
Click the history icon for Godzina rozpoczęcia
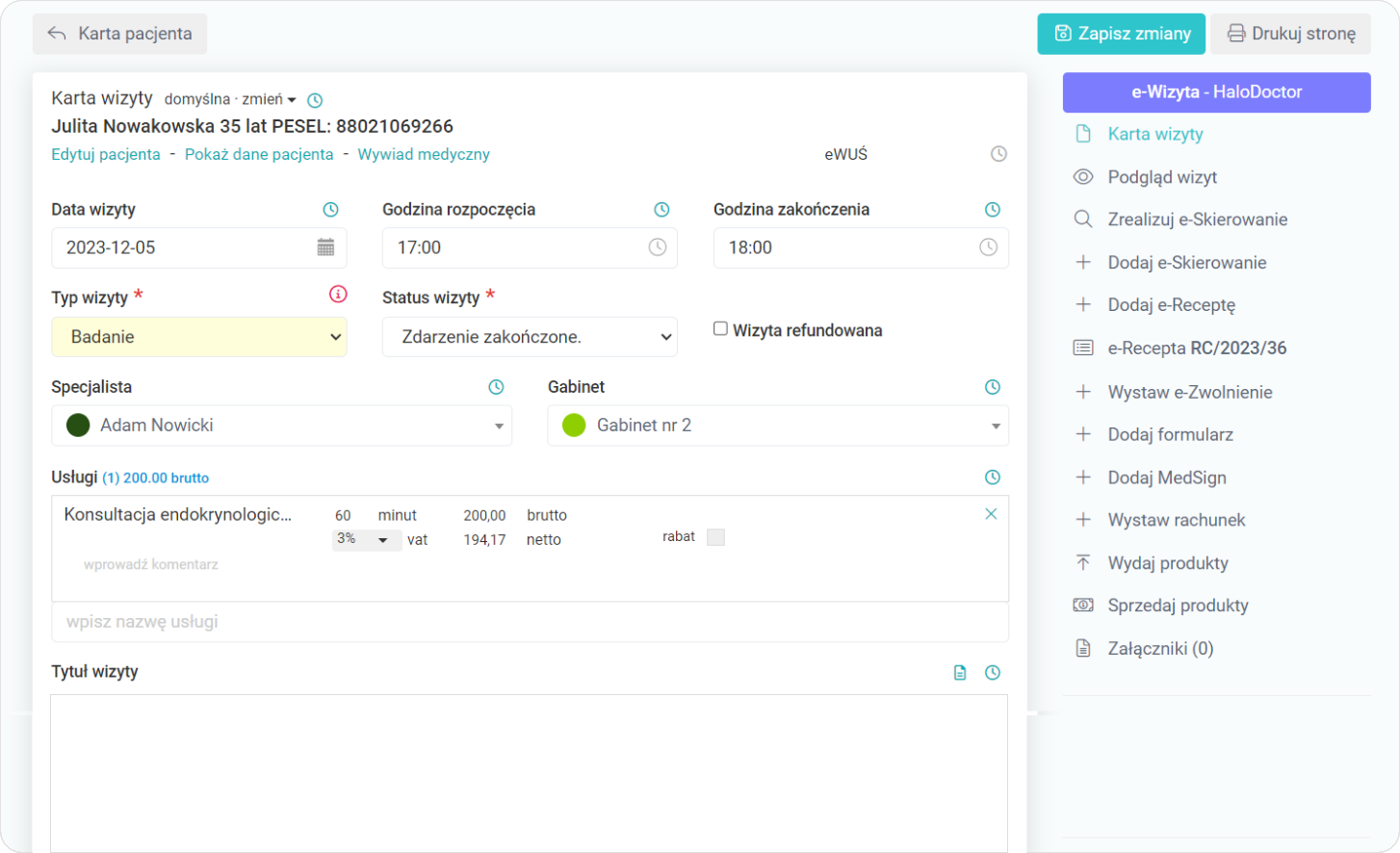(x=661, y=209)
